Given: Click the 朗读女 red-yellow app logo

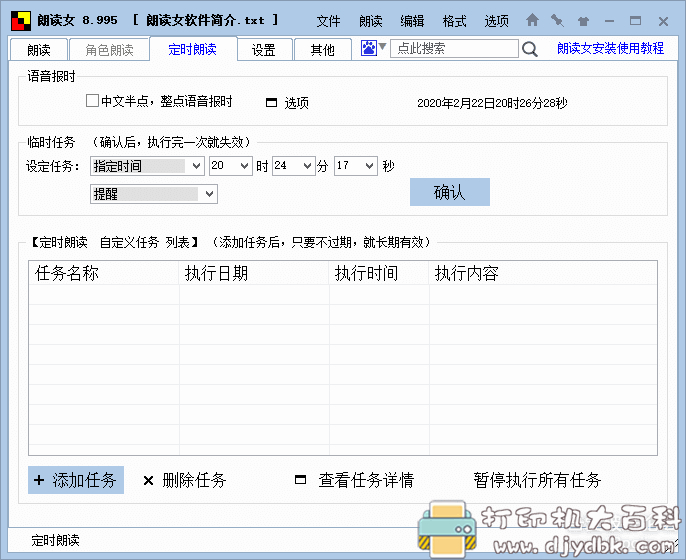Looking at the screenshot, I should pyautogui.click(x=21, y=21).
